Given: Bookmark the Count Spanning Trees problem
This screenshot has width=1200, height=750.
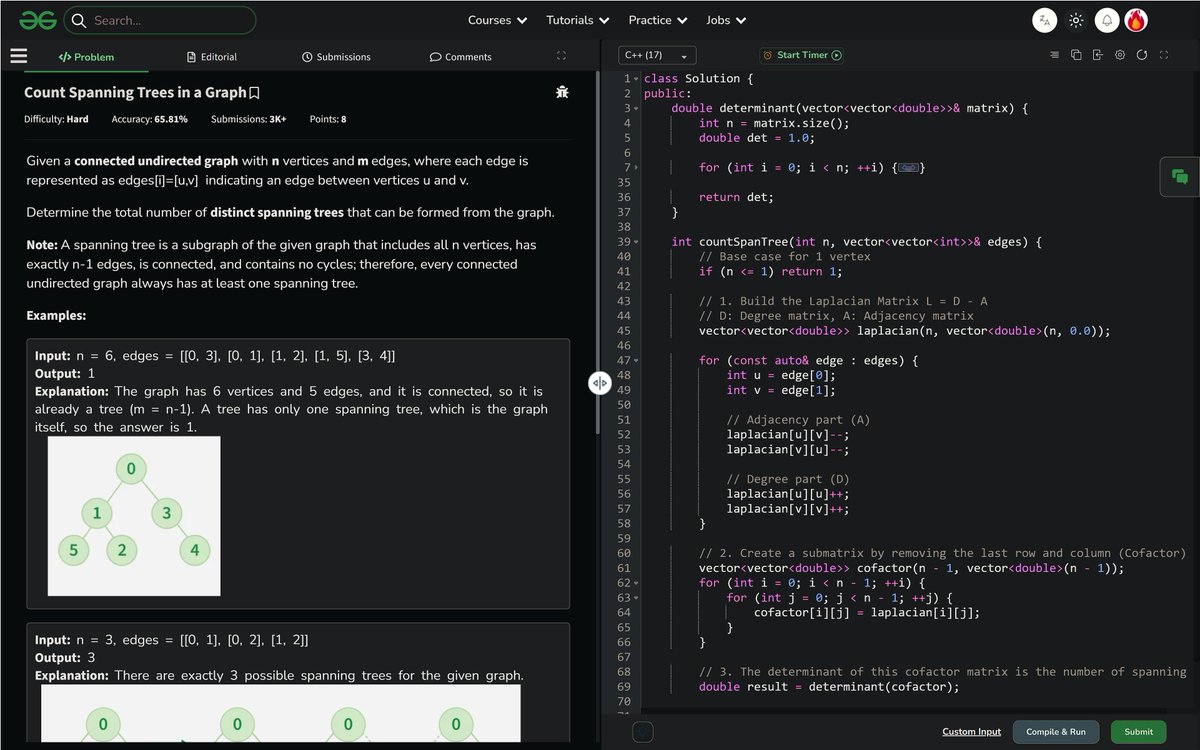Looking at the screenshot, I should tap(255, 93).
